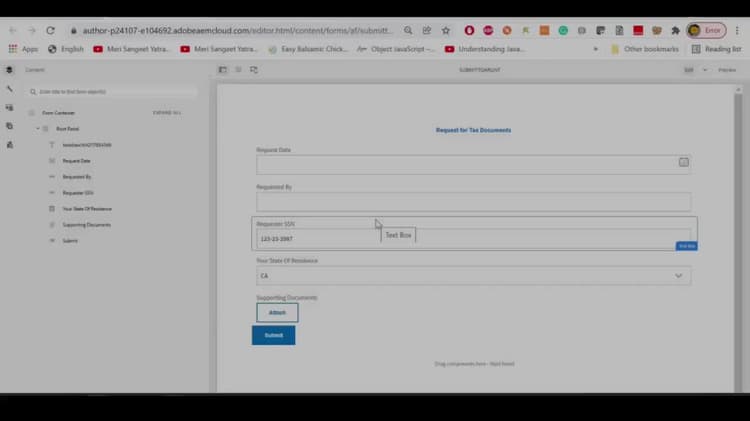Open the green circular extension icon
The height and width of the screenshot is (421, 750).
click(x=563, y=31)
